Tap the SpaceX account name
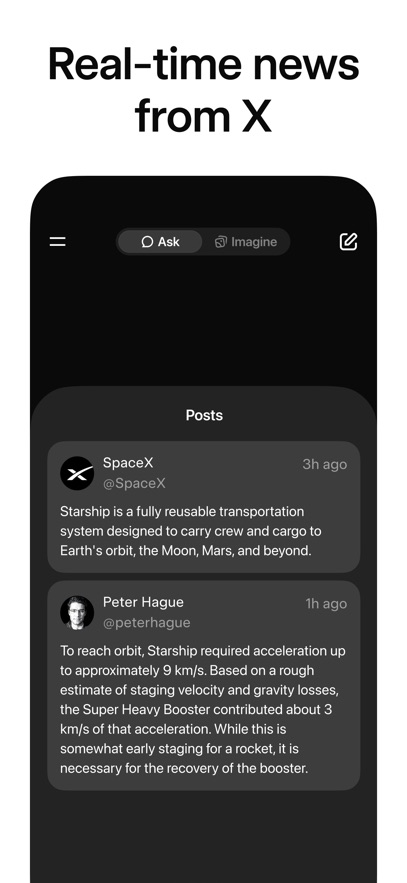This screenshot has width=407, height=883. pos(128,463)
